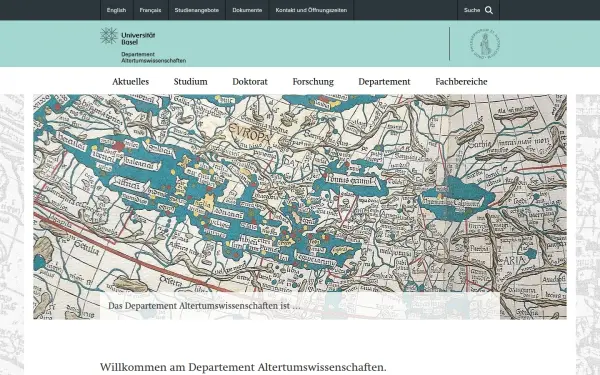Click heading 'Willkommen am Departement Altertumswissenschaften.'
The width and height of the screenshot is (600, 375).
click(243, 367)
